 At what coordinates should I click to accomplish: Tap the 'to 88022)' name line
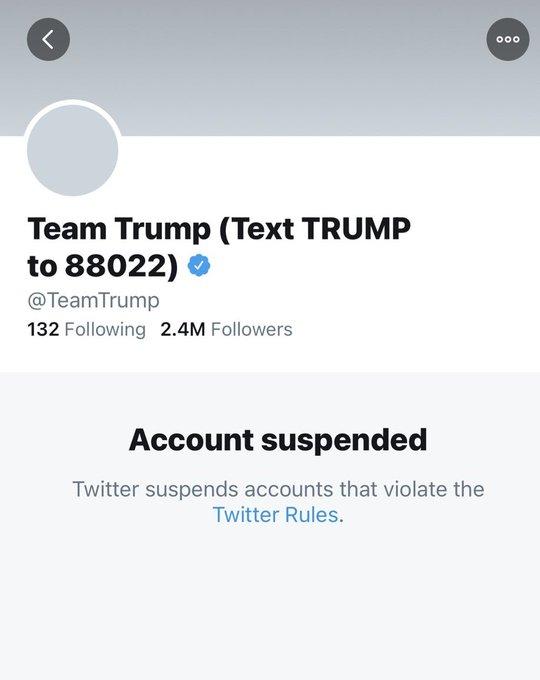click(x=103, y=265)
